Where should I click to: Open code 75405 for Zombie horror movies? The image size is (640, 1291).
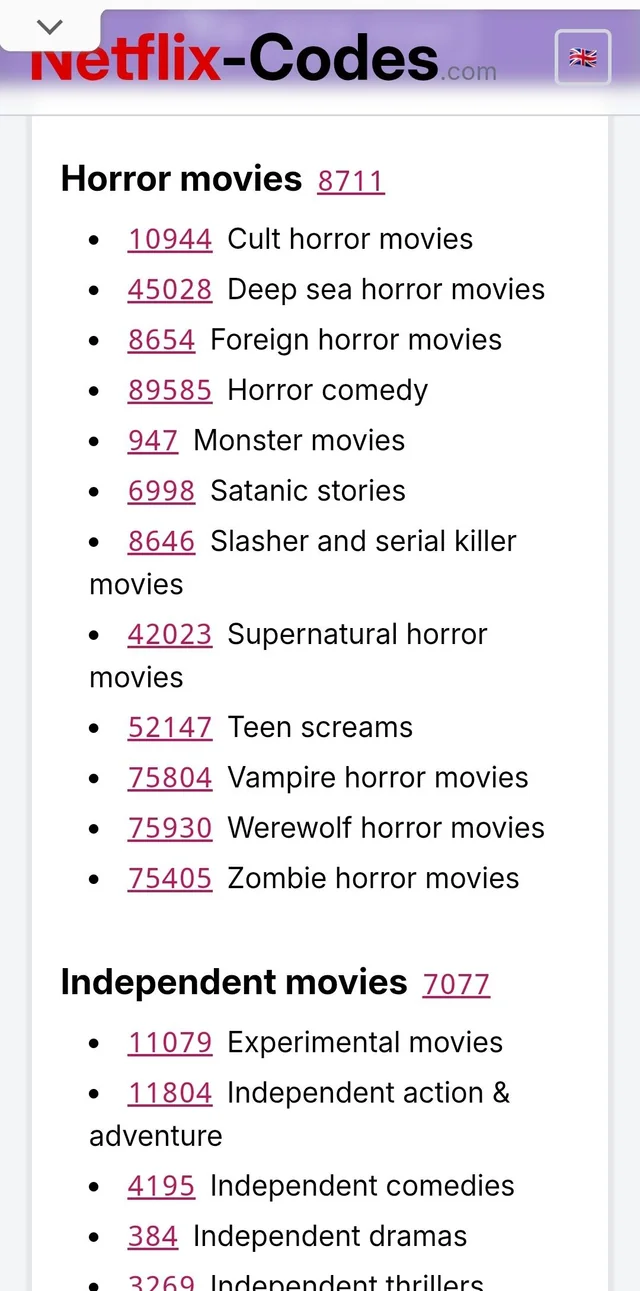point(169,878)
